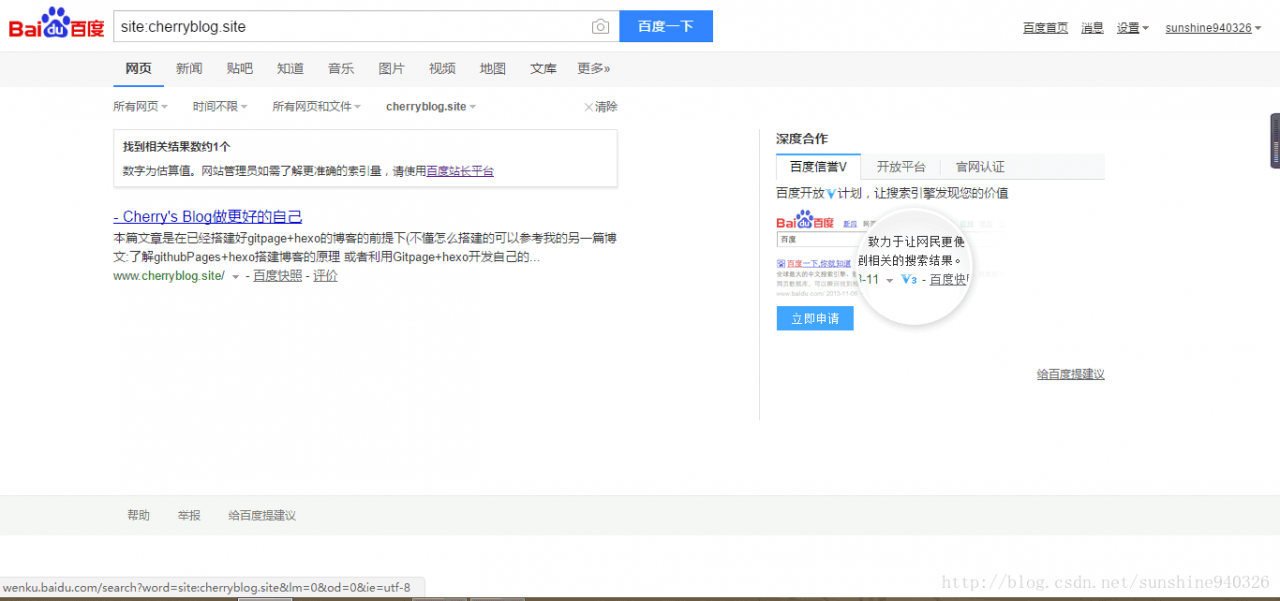Switch to the 知道 tab
This screenshot has height=601, width=1280.
tap(291, 69)
